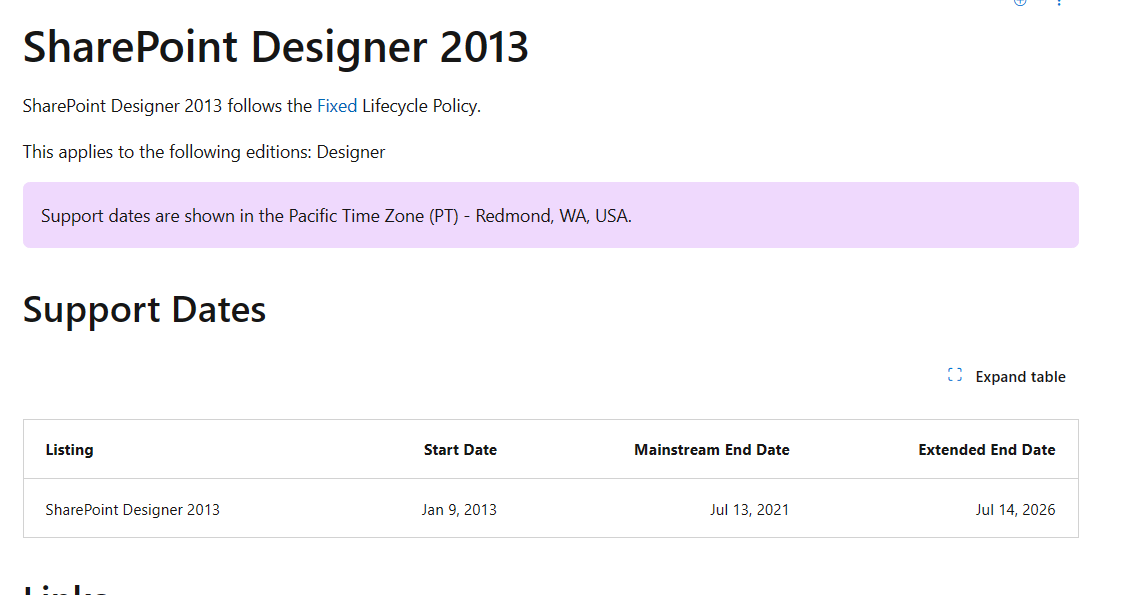
Task: Select the Mainstream End Date header
Action: (711, 450)
